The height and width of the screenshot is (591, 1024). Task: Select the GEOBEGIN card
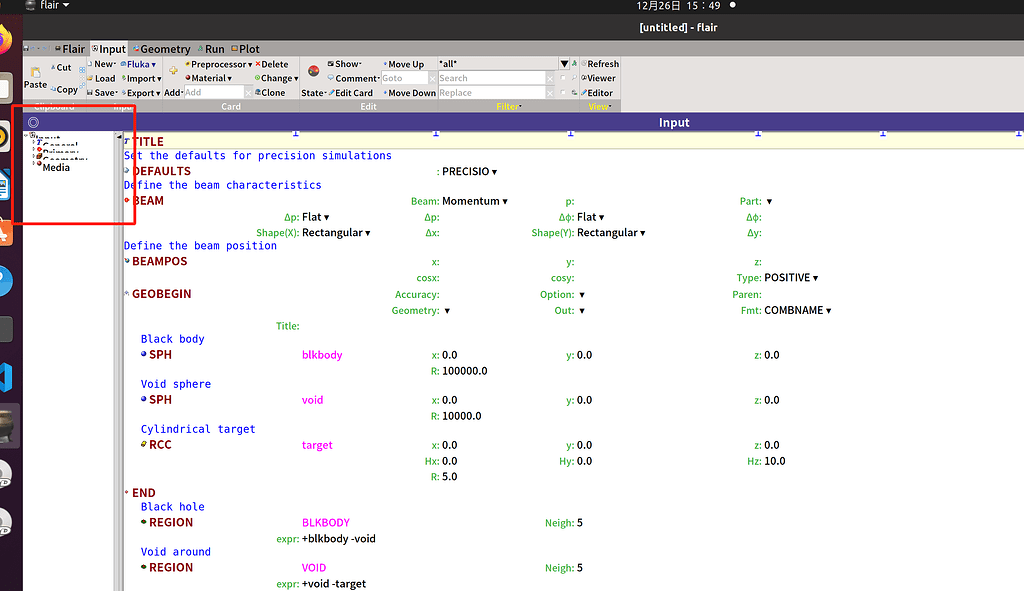click(161, 294)
